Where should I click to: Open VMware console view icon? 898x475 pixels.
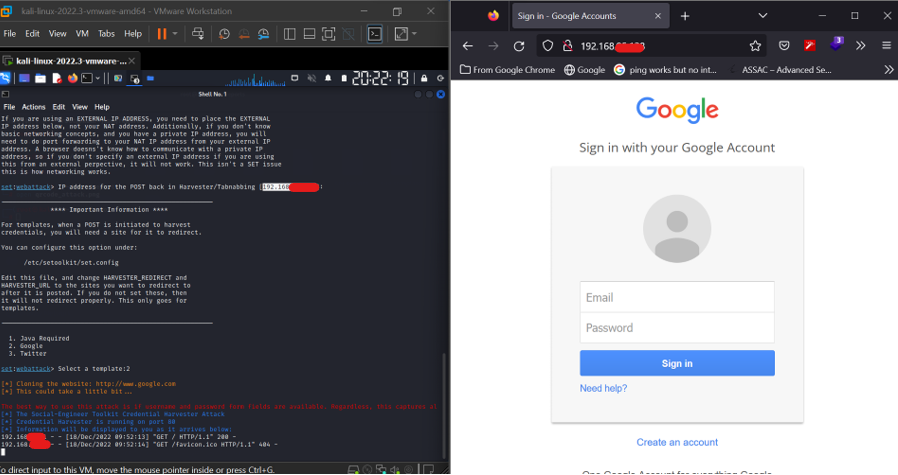click(374, 34)
